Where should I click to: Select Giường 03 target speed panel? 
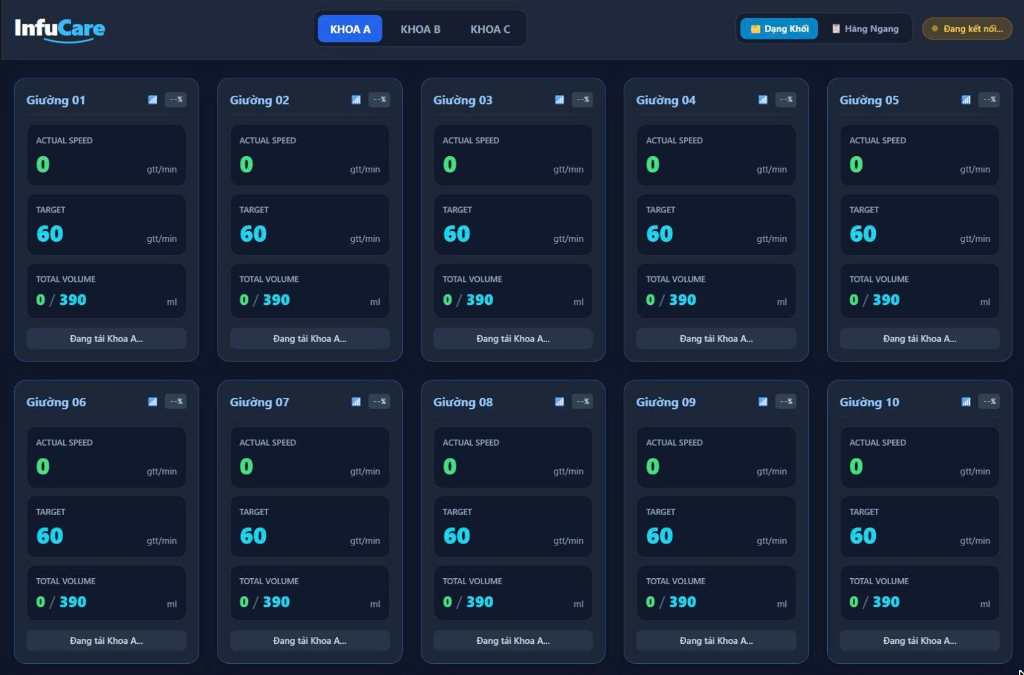coord(513,225)
